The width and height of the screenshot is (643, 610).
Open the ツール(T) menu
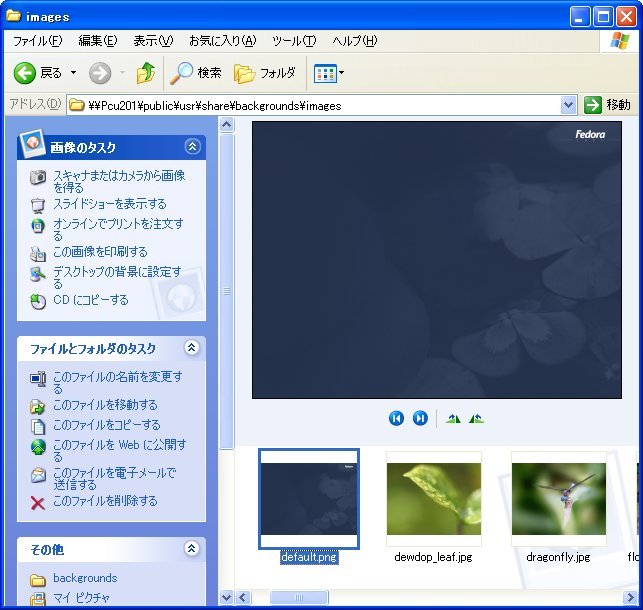[294, 41]
